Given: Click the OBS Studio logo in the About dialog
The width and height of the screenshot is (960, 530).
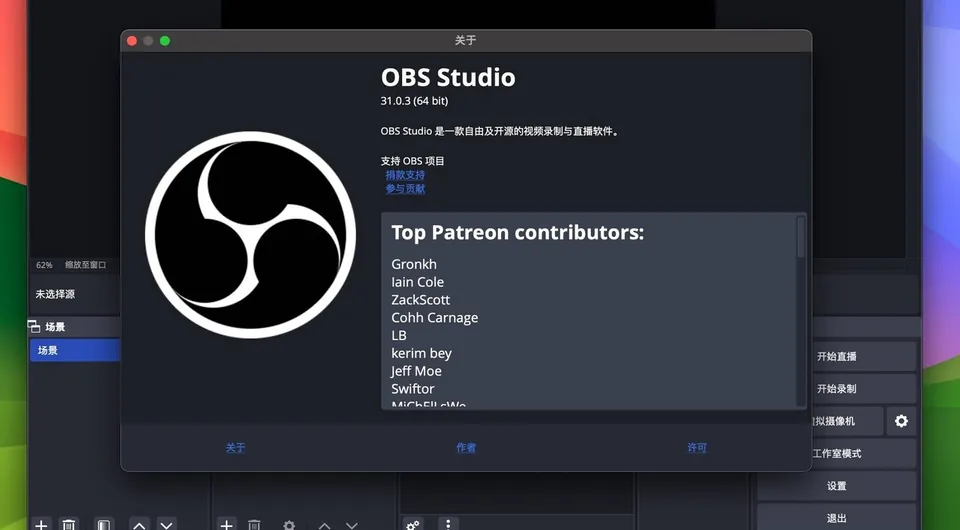Looking at the screenshot, I should point(250,235).
